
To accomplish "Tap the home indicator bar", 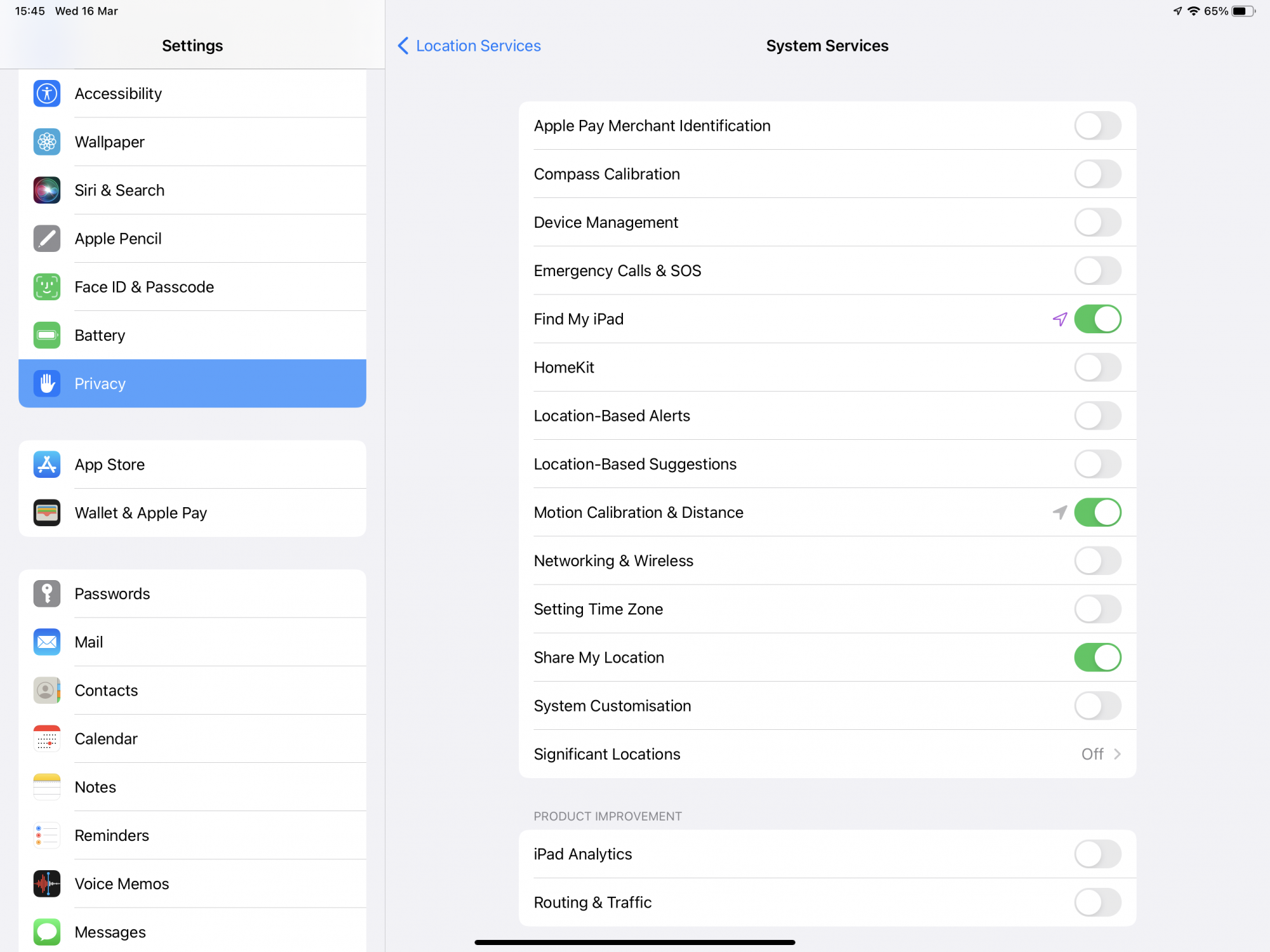I will 635,942.
